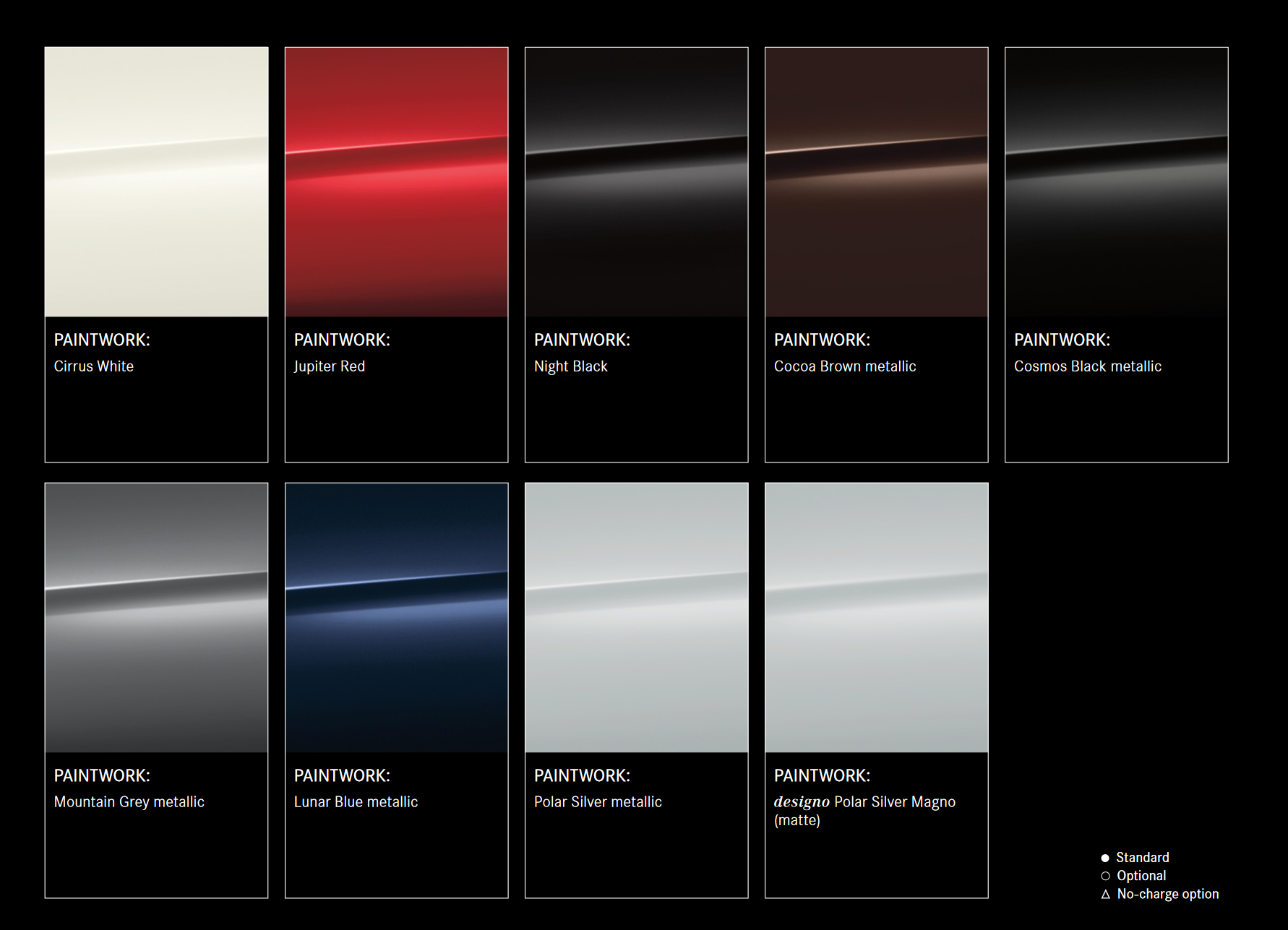Select the Cirrus White paint swatch
This screenshot has height=930, width=1288.
click(156, 182)
